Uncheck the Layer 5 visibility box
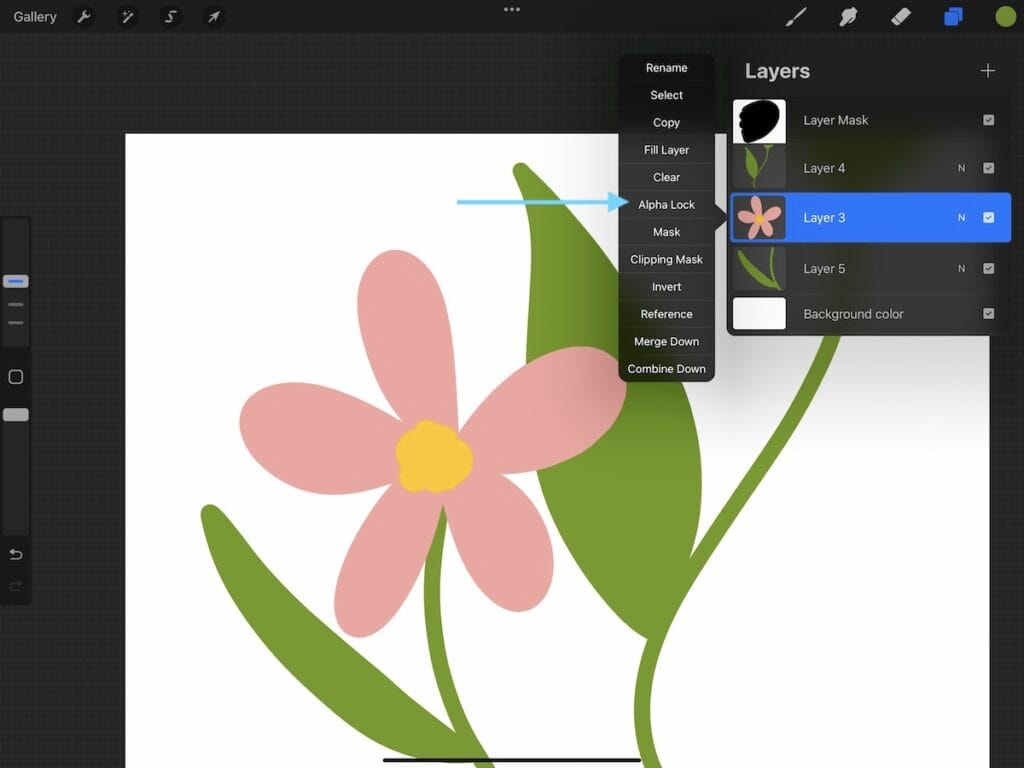The image size is (1024, 768). click(x=989, y=269)
